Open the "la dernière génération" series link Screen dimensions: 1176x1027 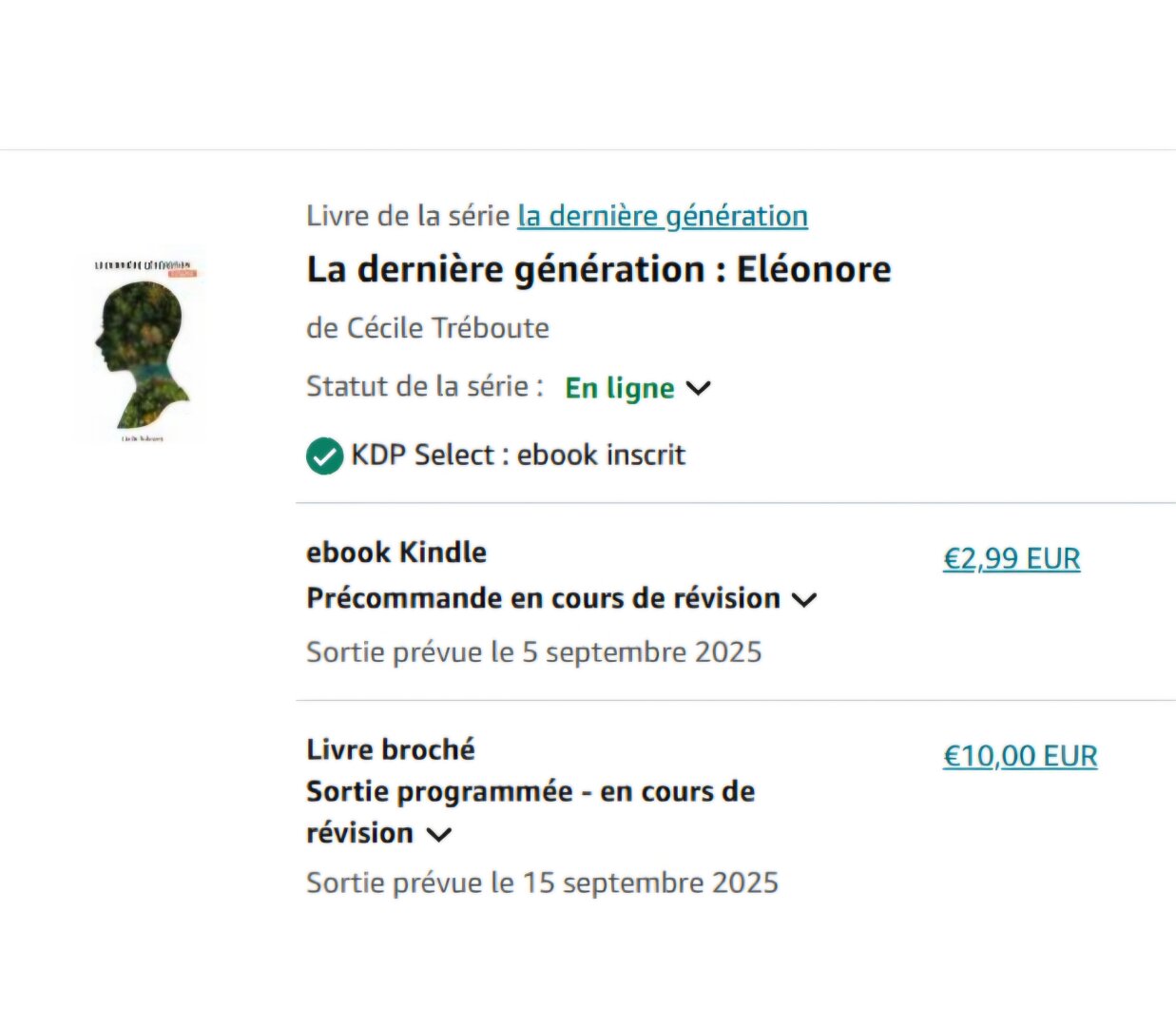pyautogui.click(x=662, y=217)
